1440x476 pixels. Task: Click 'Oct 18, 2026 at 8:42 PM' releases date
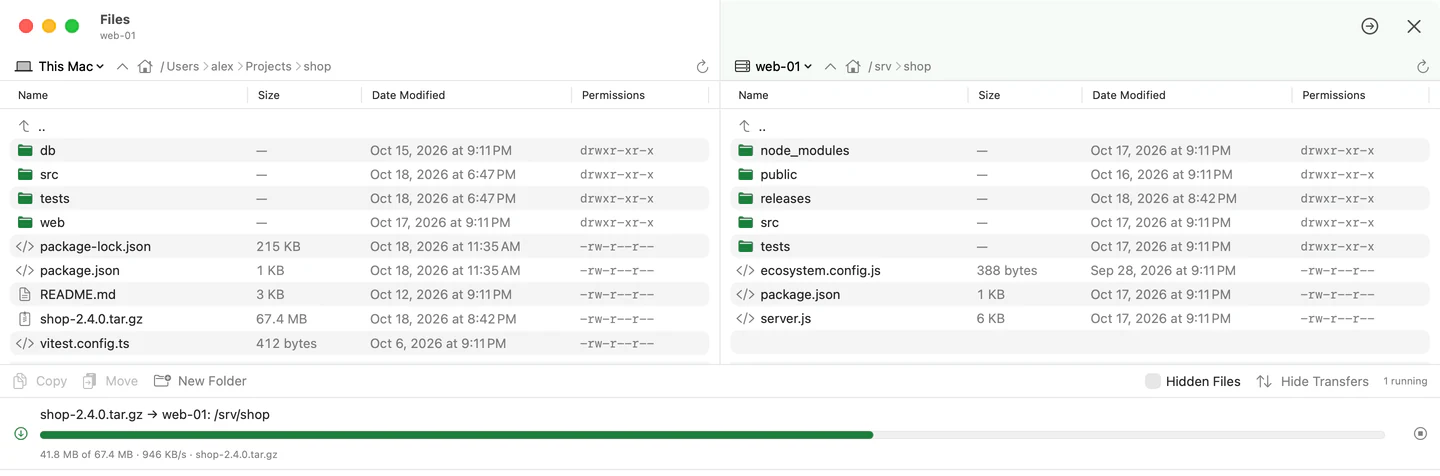coord(1164,198)
